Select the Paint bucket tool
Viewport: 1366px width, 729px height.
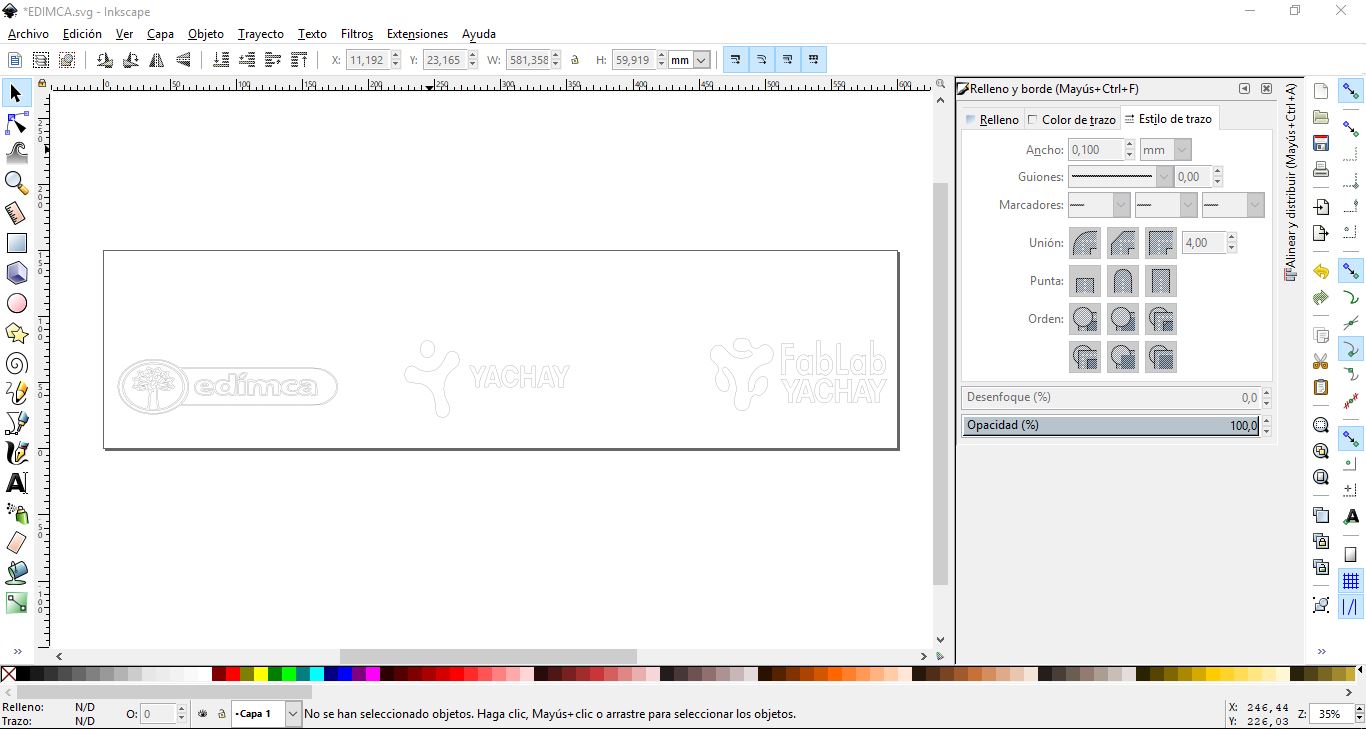(x=16, y=573)
